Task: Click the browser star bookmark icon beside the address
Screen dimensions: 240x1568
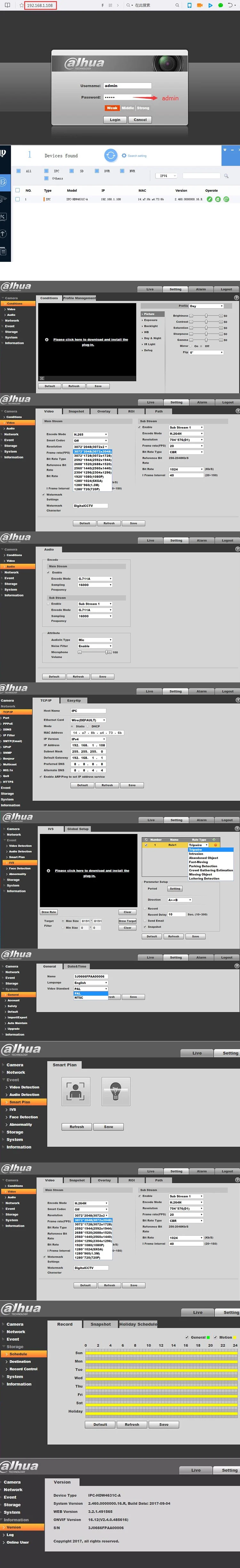Action: 22,5
